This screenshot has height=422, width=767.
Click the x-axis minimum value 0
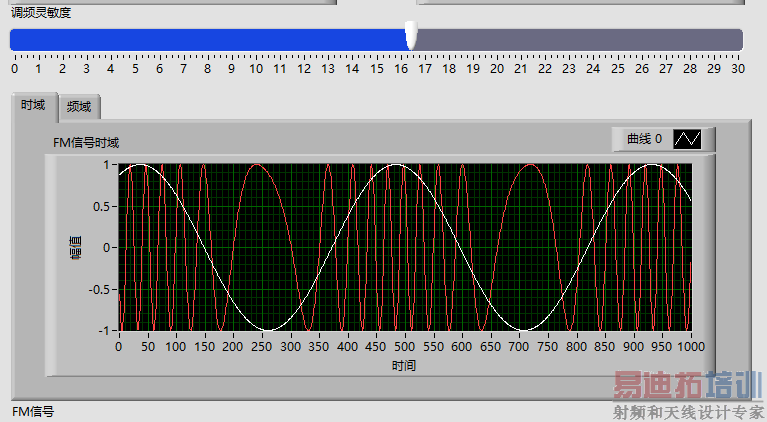118,347
